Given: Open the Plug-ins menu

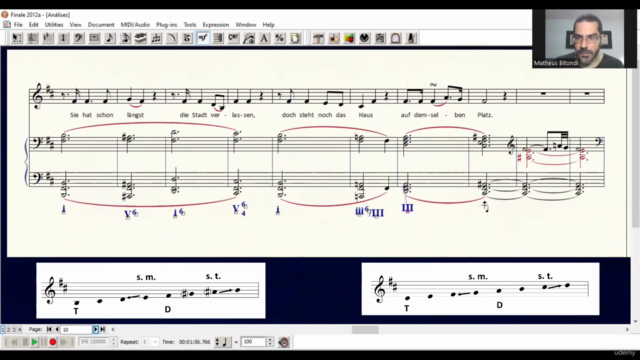Looking at the screenshot, I should 167,25.
